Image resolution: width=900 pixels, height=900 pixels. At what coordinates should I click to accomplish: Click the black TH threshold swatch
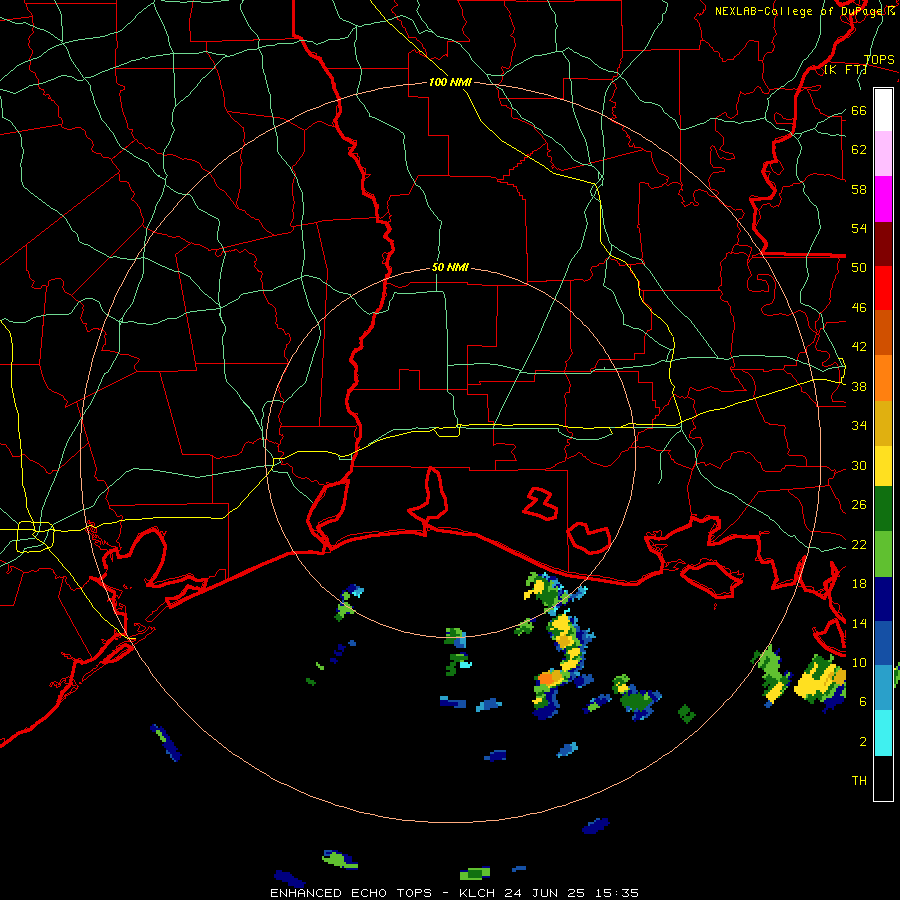(x=883, y=778)
